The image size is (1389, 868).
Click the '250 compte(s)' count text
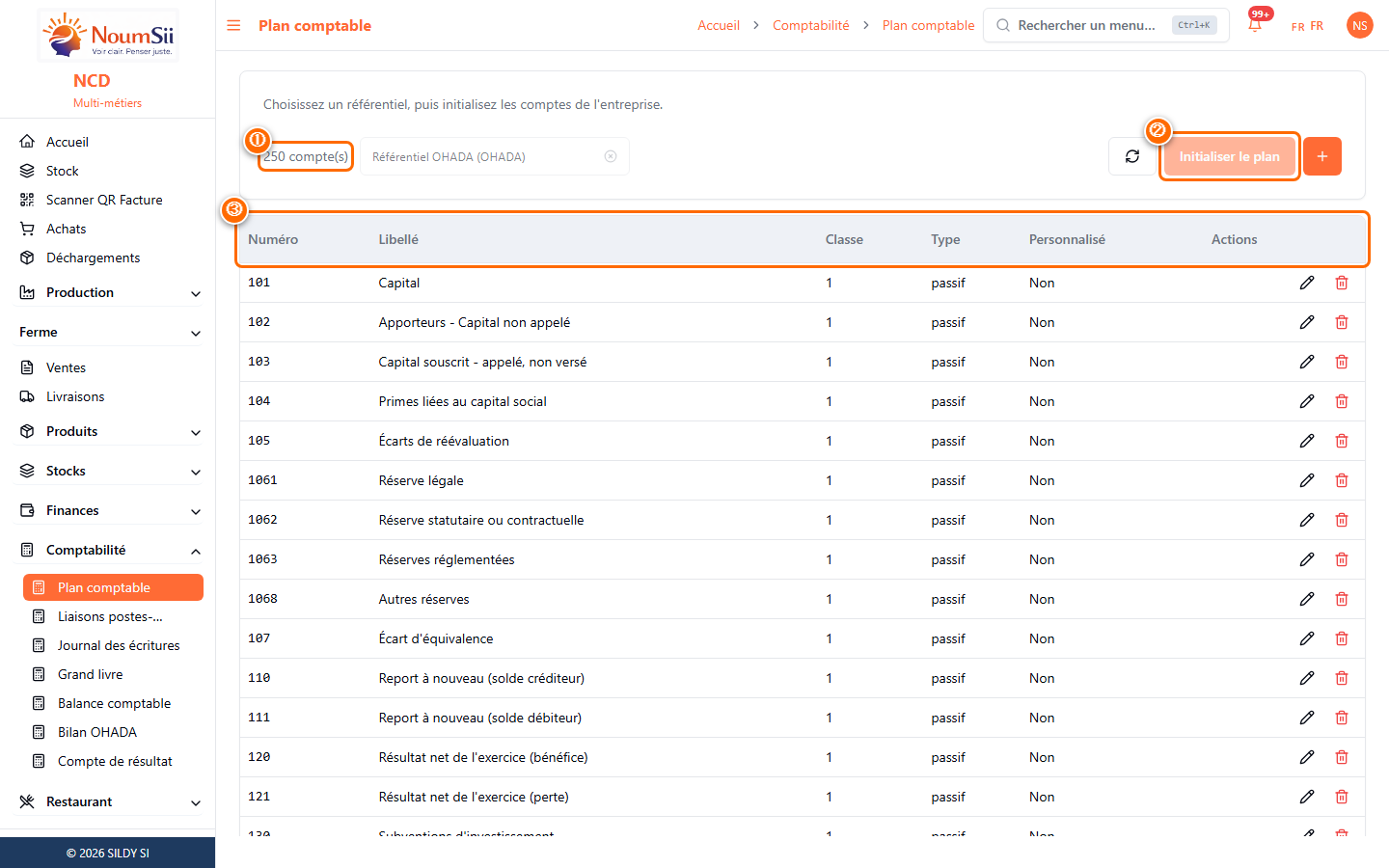306,156
